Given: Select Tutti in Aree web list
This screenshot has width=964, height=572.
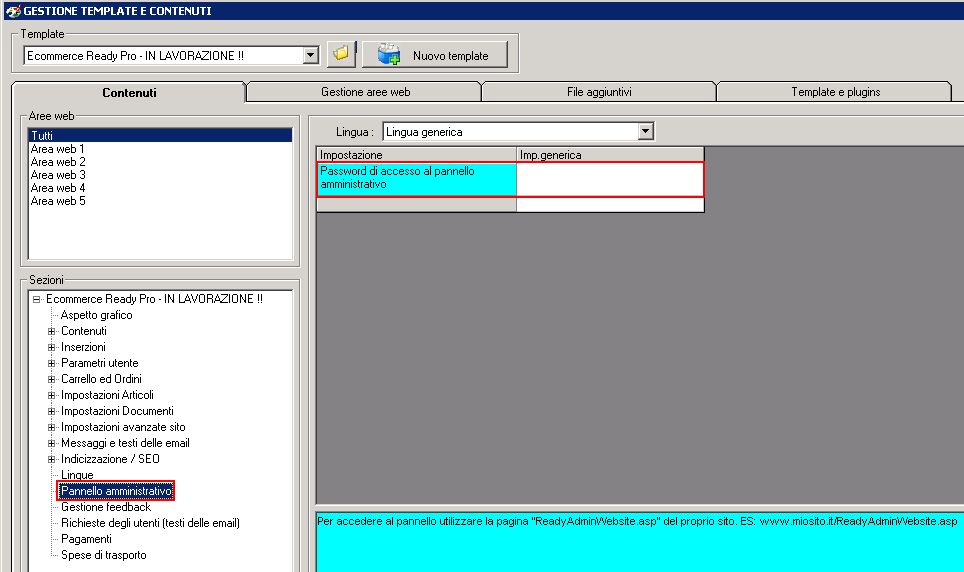Looking at the screenshot, I should [160, 135].
